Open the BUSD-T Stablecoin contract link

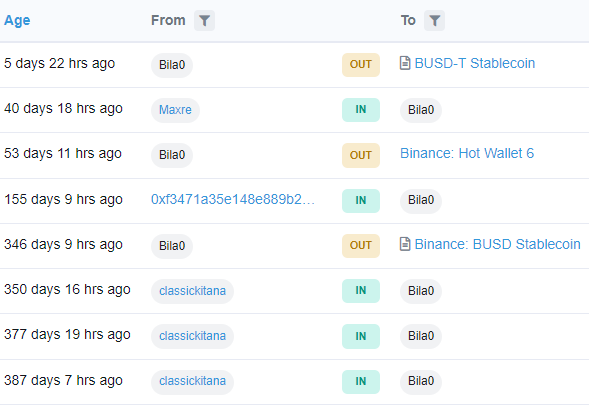click(x=474, y=63)
